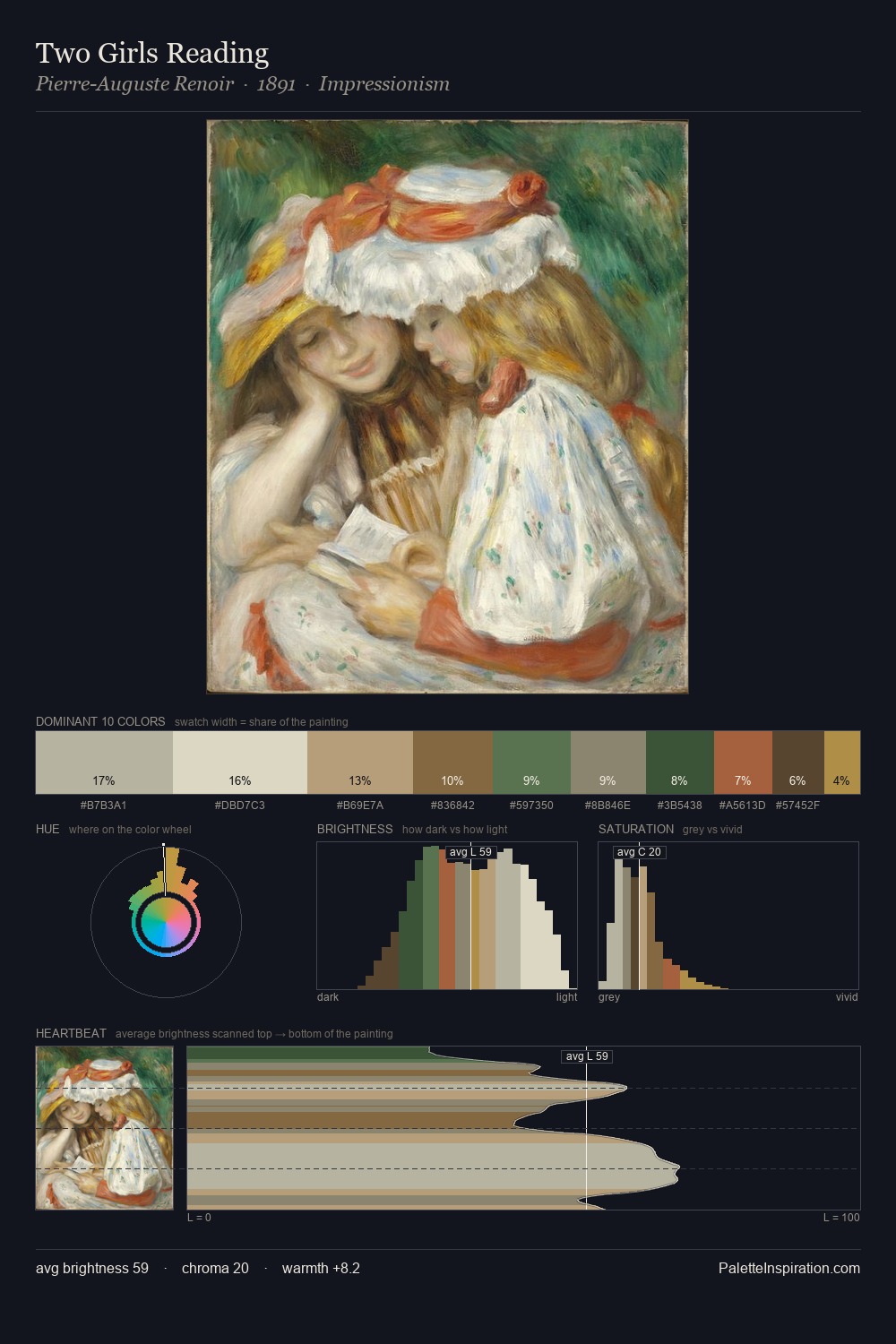
Task: Click the avg L 59 label in heartbeat chart
Action: coord(587,1056)
